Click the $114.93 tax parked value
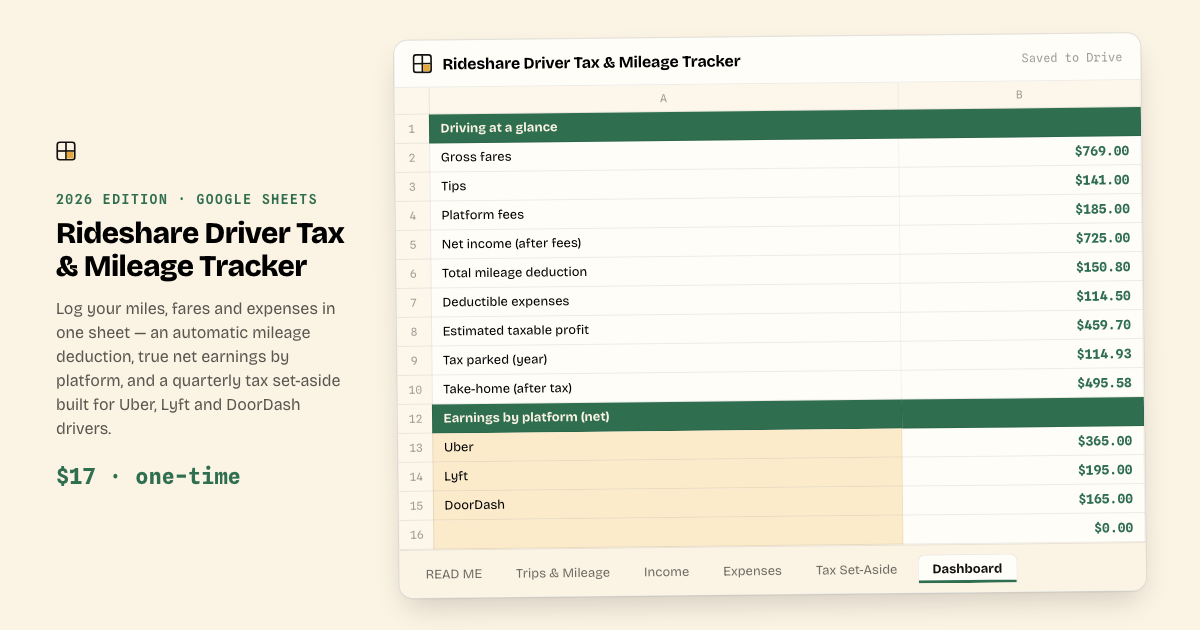Viewport: 1200px width, 630px height. [x=1104, y=354]
